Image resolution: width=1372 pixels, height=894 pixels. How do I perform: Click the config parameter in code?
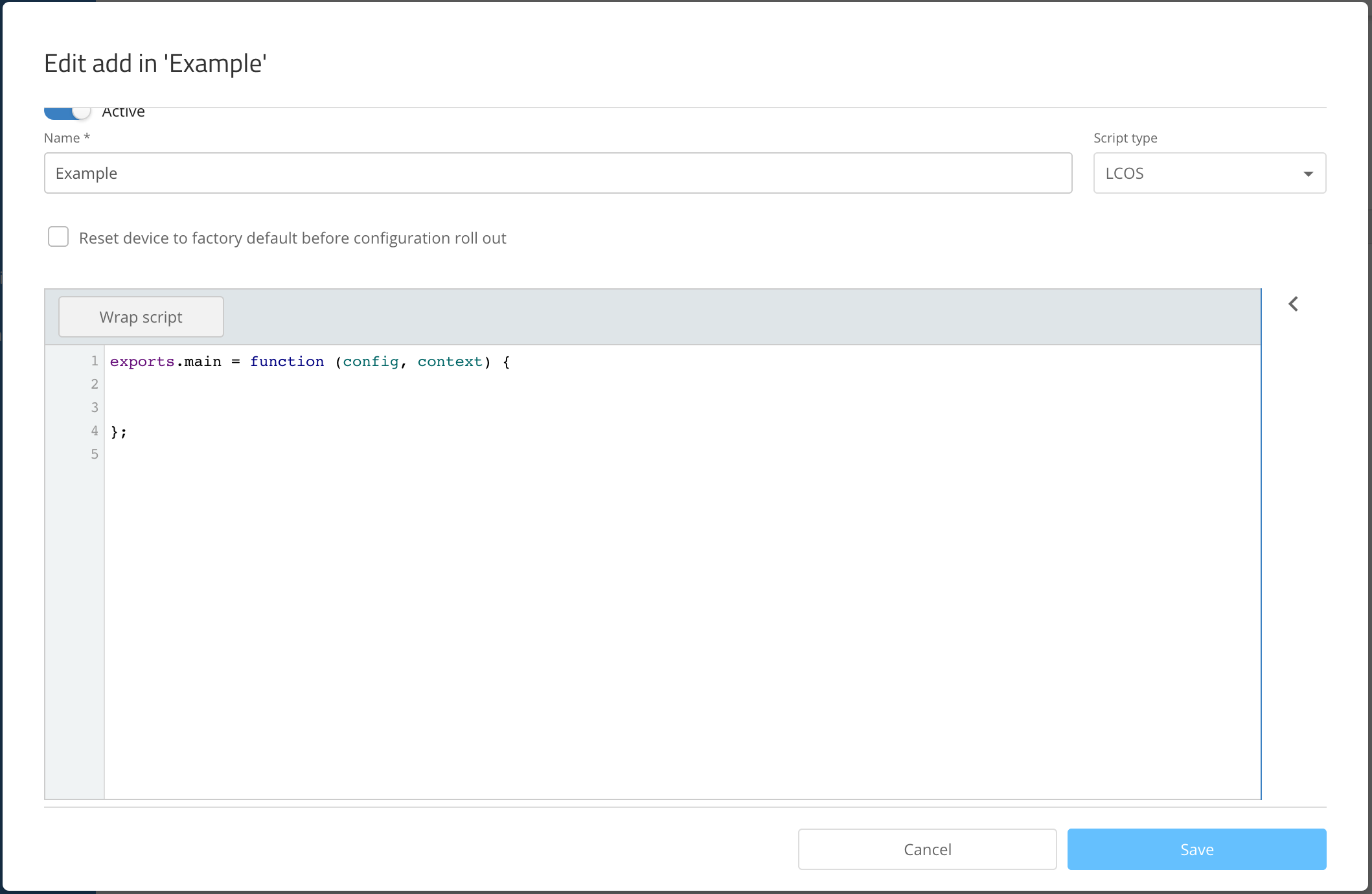371,361
